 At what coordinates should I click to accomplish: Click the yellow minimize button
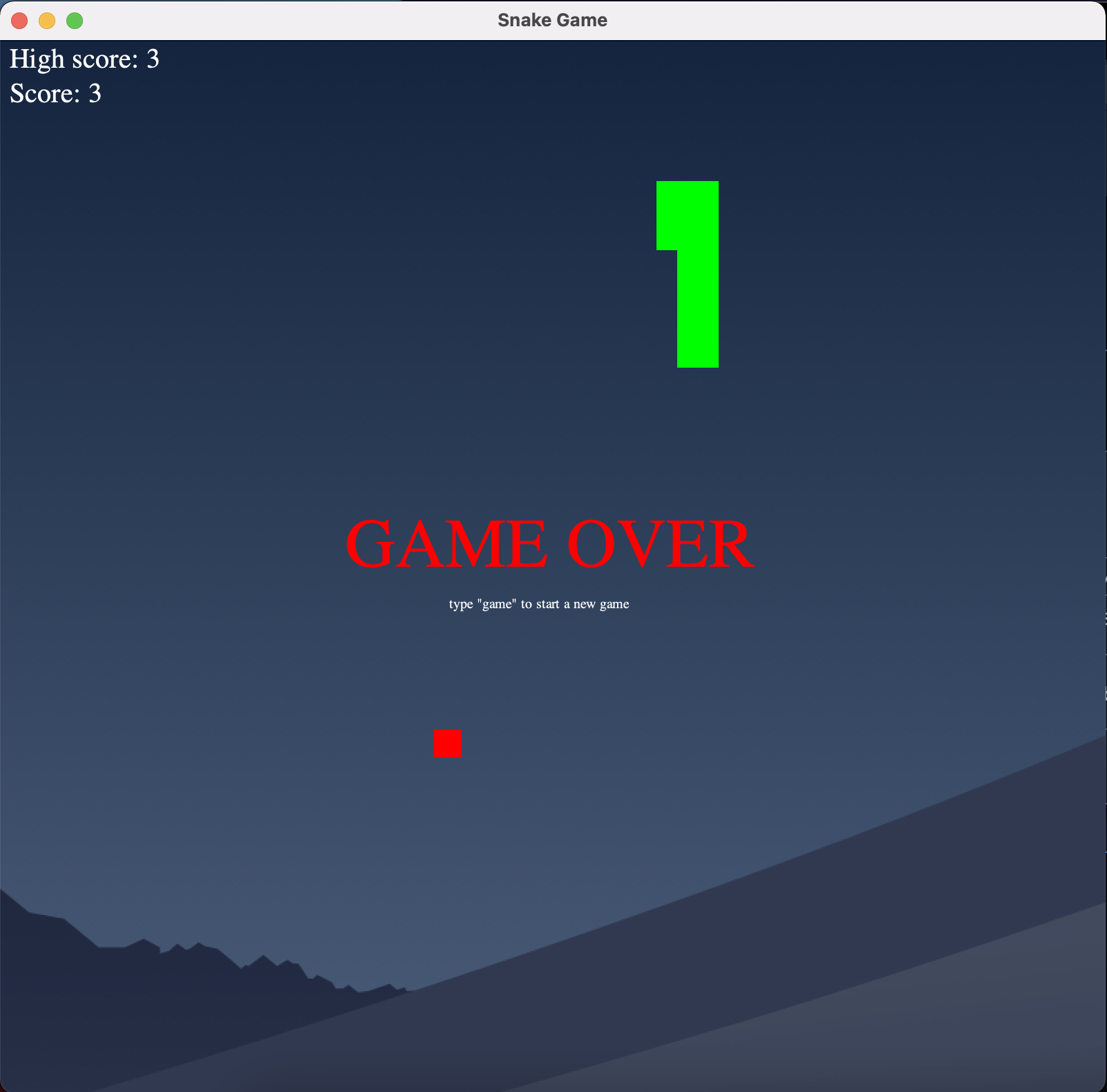click(x=46, y=21)
